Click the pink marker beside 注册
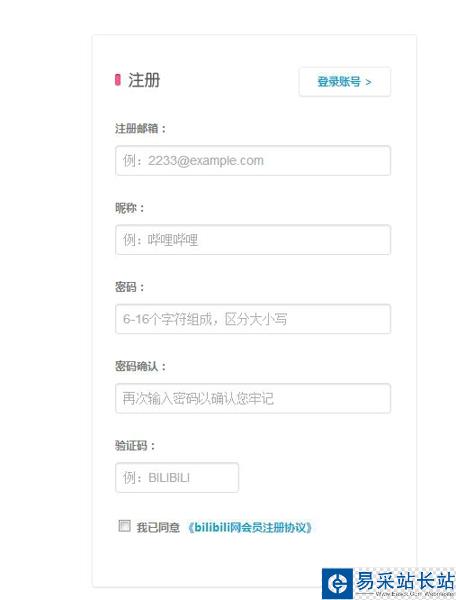 118,80
